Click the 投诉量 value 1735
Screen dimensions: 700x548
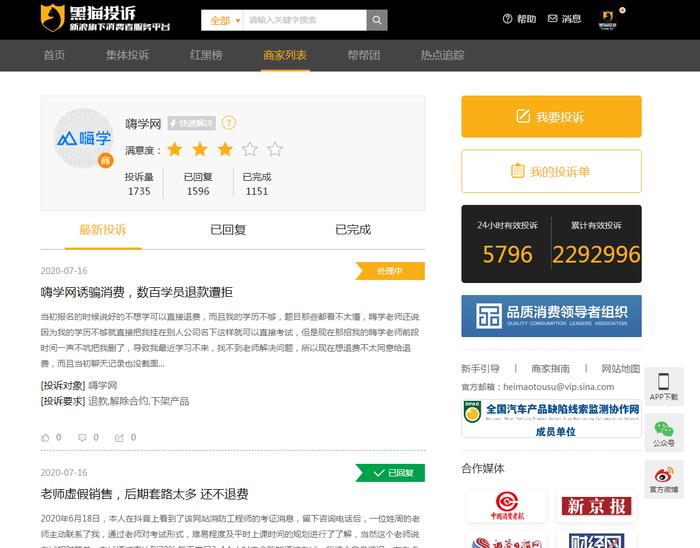pyautogui.click(x=139, y=191)
